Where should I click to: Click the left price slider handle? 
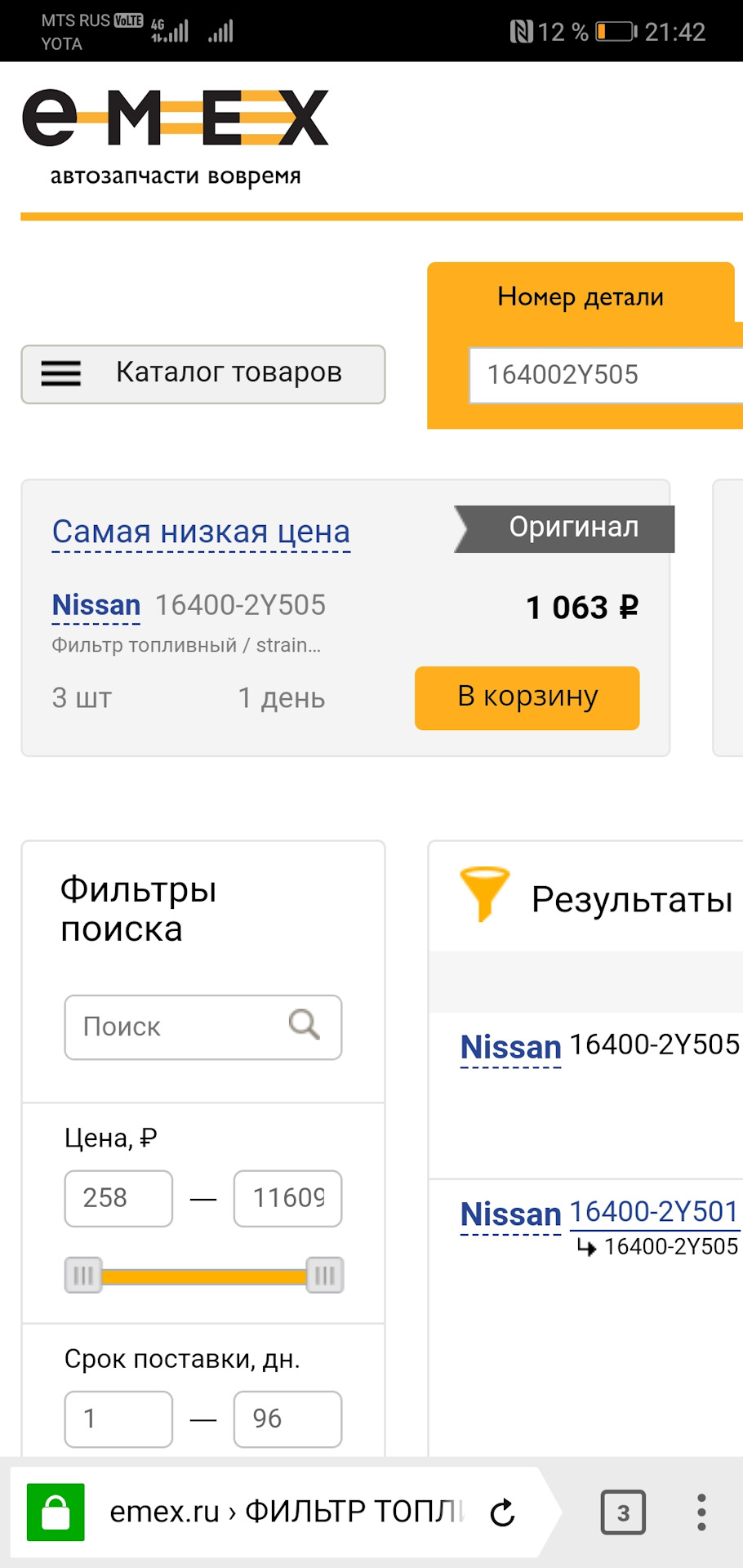coord(83,1275)
